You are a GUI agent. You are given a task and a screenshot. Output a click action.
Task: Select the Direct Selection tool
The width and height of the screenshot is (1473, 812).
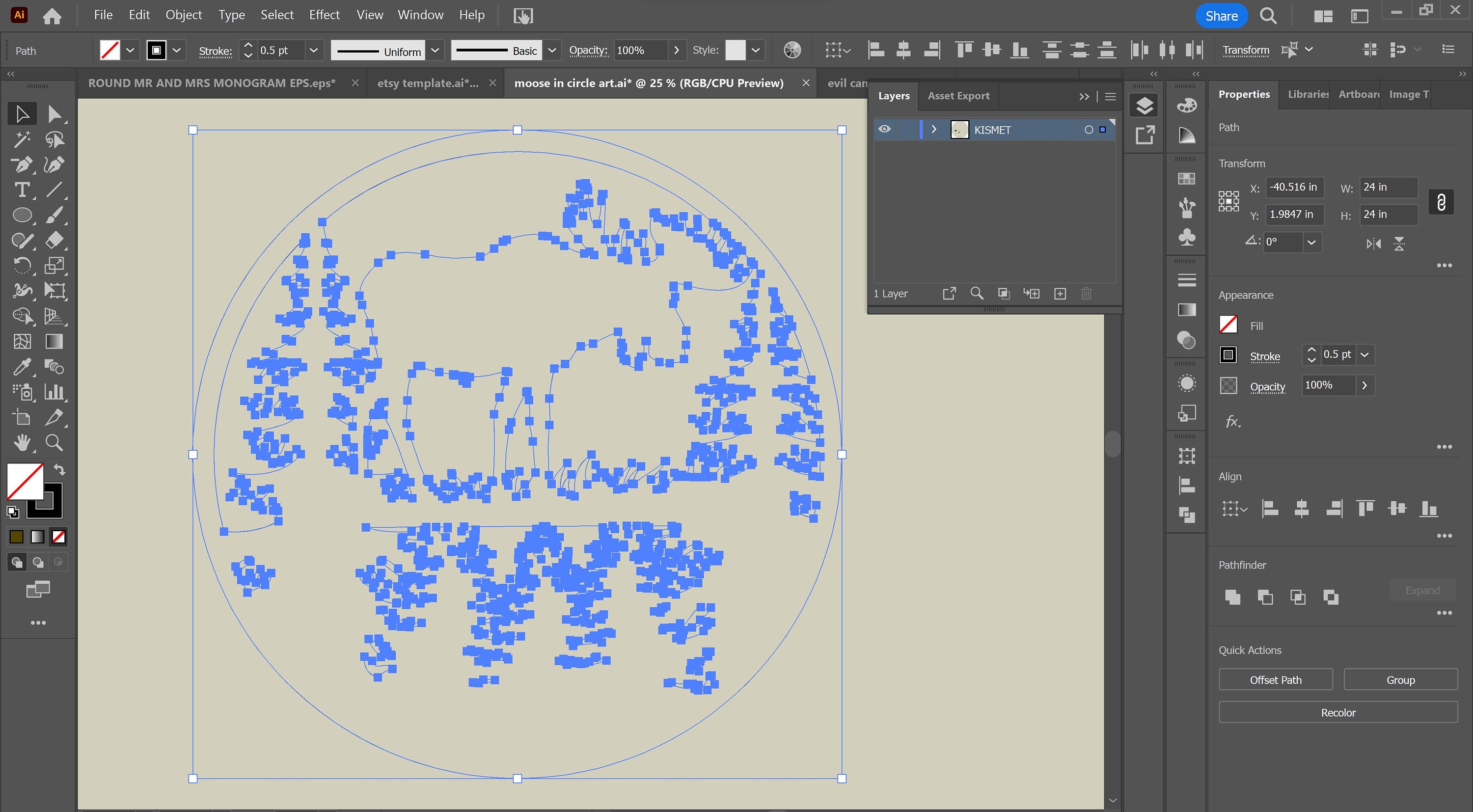tap(55, 113)
